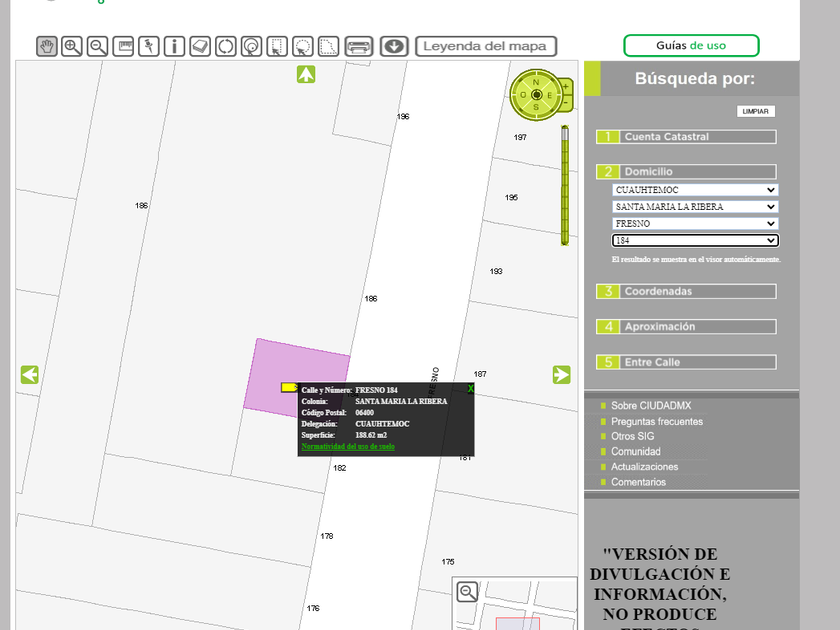Image resolution: width=840 pixels, height=630 pixels.
Task: Click the download arrow icon
Action: (x=394, y=46)
